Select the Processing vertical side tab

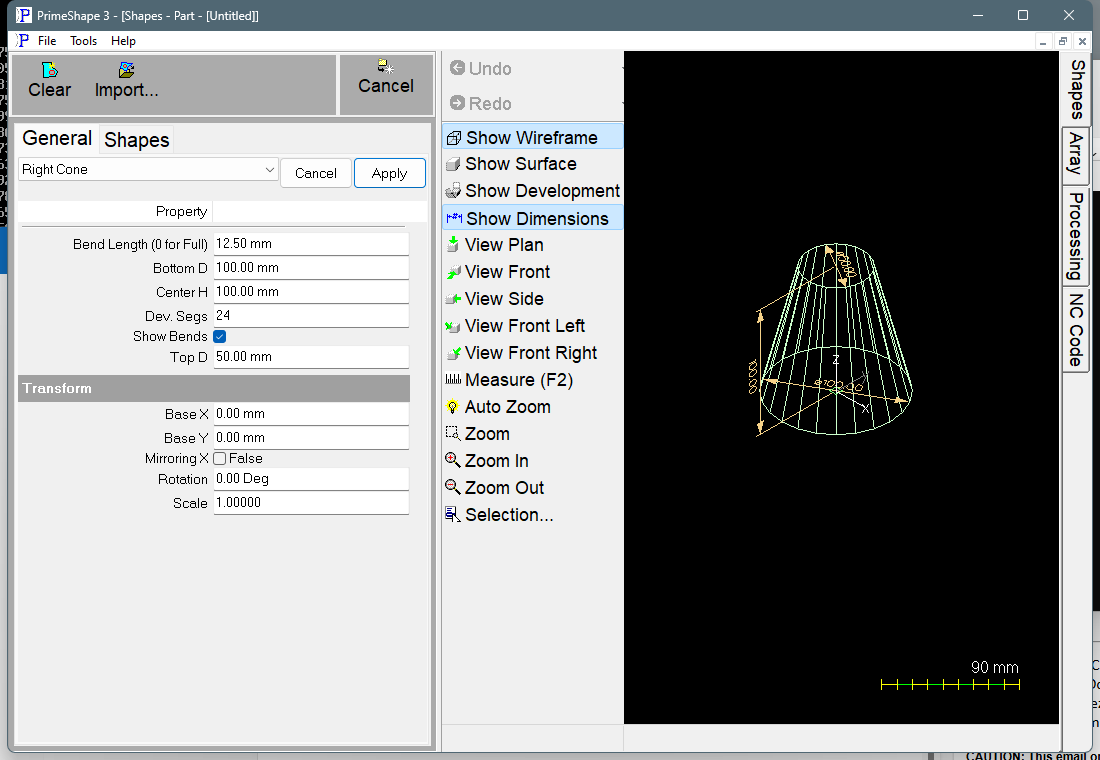pos(1076,236)
